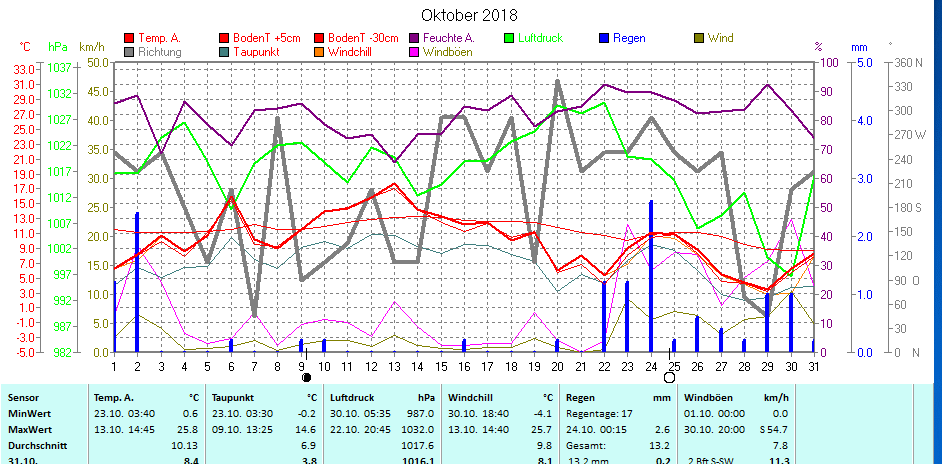The height and width of the screenshot is (464, 942).
Task: Click the Gesamt: rain total label
Action: tap(584, 447)
